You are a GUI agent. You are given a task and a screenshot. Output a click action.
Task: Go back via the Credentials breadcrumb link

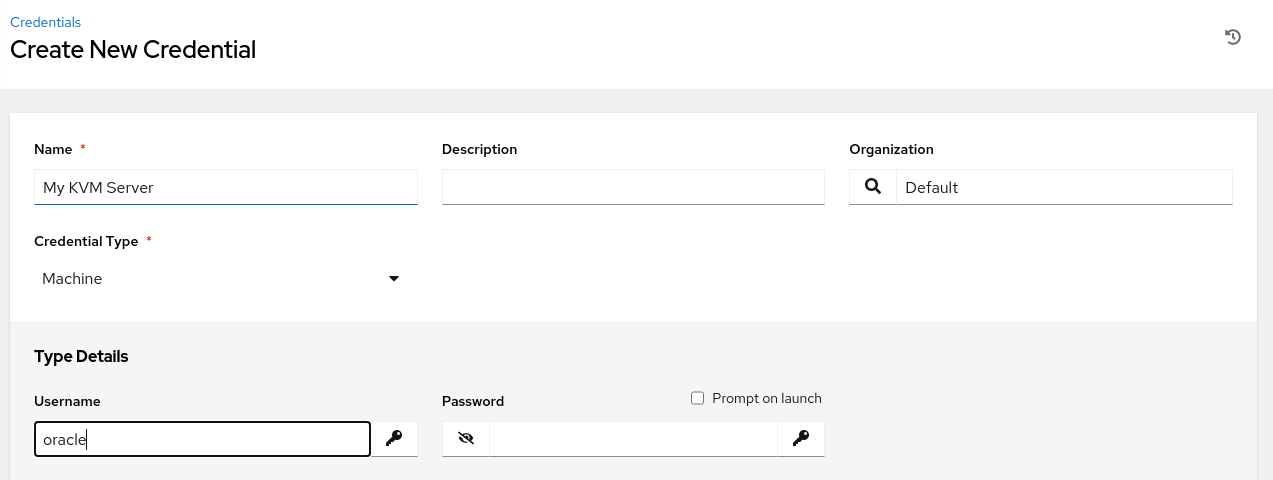(x=45, y=22)
